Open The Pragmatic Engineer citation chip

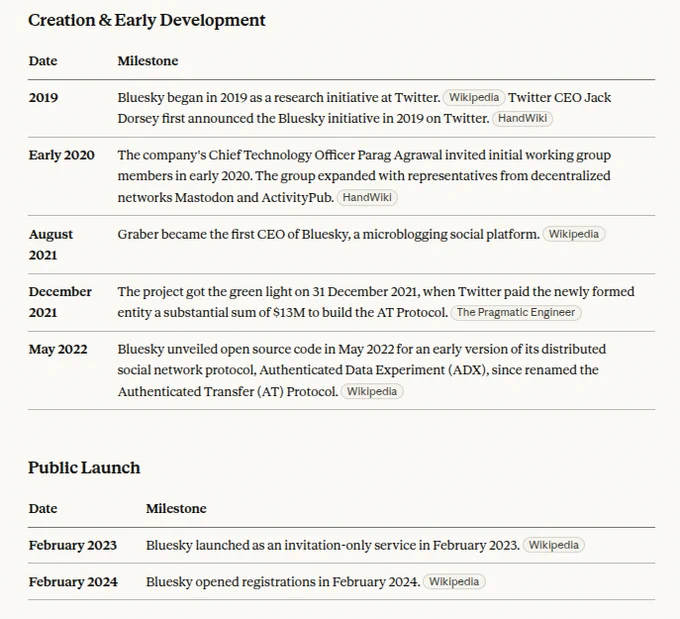tap(516, 312)
